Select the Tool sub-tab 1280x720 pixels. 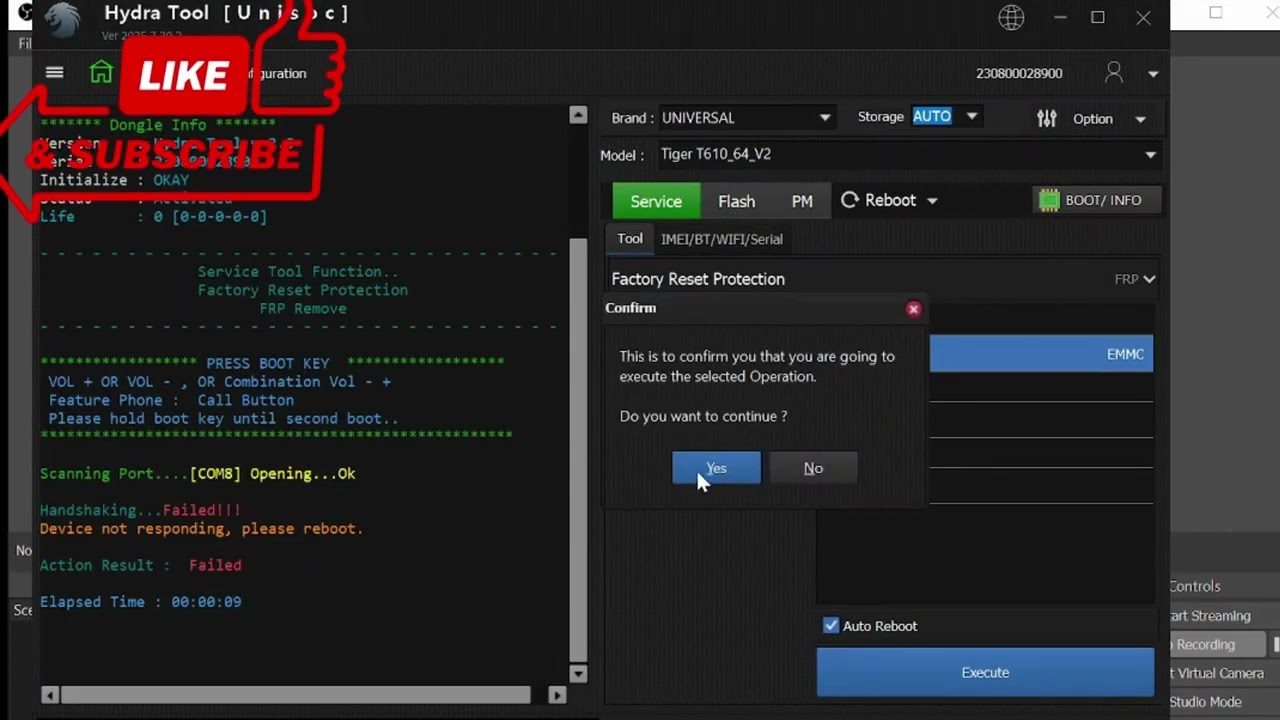pos(630,239)
